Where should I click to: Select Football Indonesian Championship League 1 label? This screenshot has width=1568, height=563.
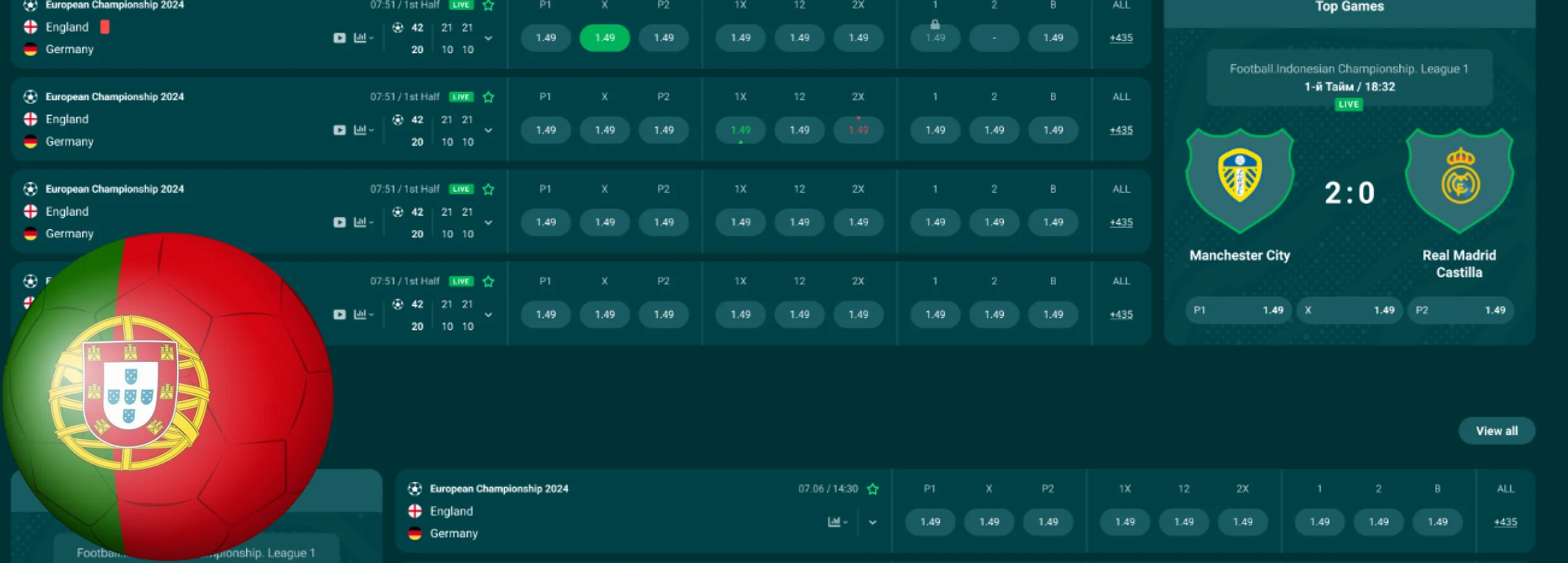1349,69
